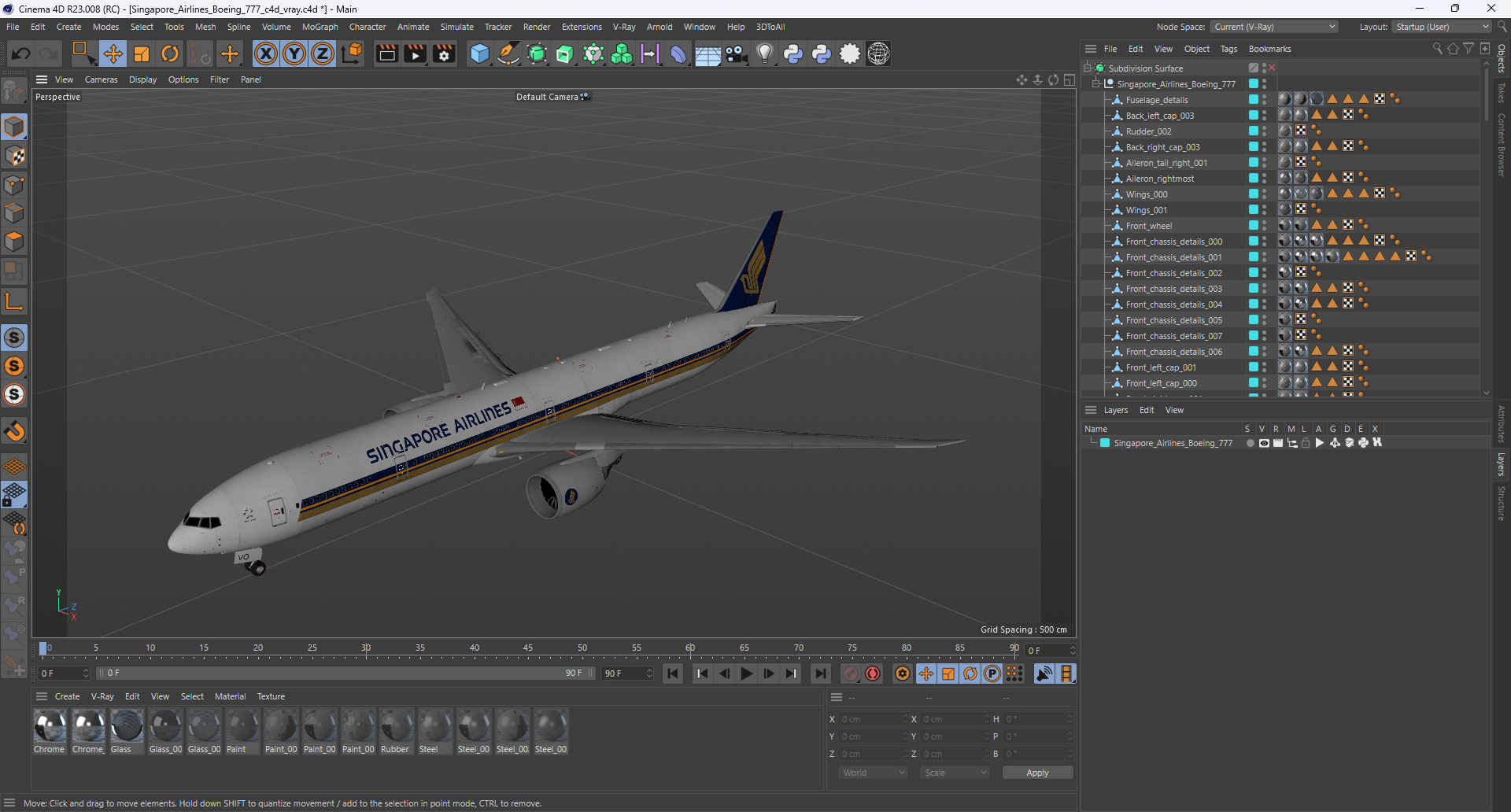Open the Spline Pen tool
Screen dimensions: 1511x812
tap(508, 54)
